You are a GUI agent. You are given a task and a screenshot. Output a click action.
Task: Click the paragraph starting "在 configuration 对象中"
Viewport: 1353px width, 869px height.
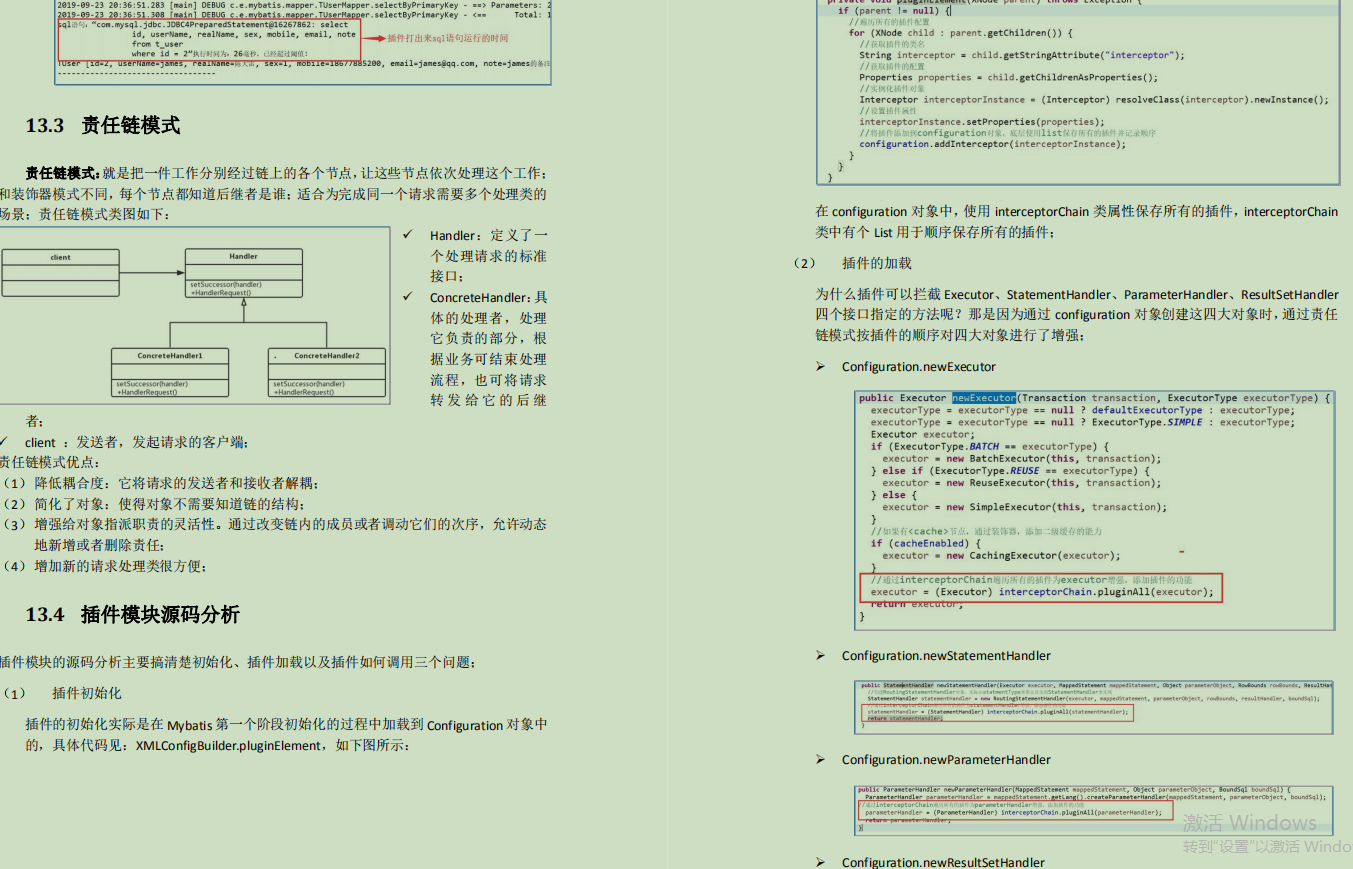point(1077,222)
